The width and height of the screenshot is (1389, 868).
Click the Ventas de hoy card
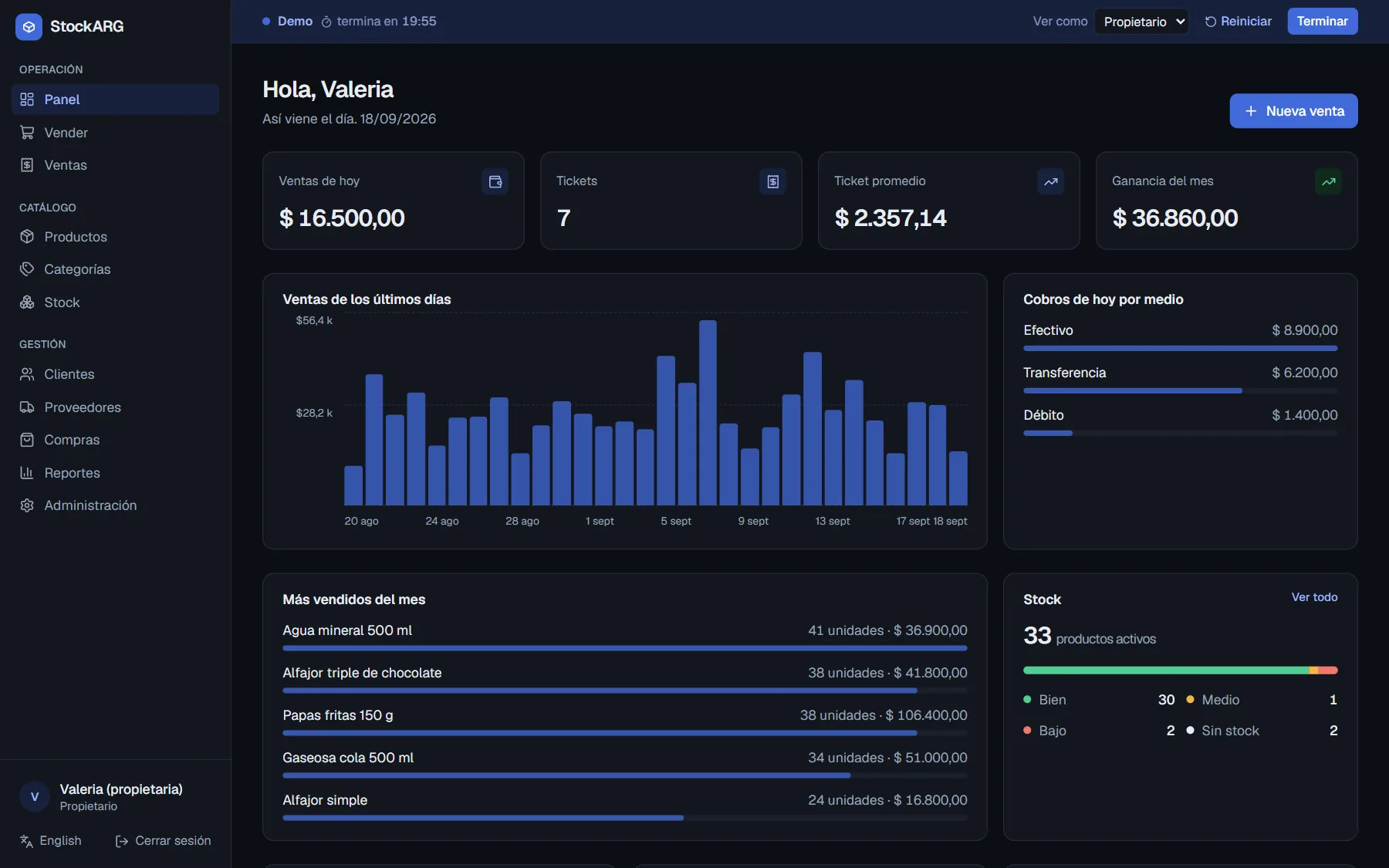(393, 201)
